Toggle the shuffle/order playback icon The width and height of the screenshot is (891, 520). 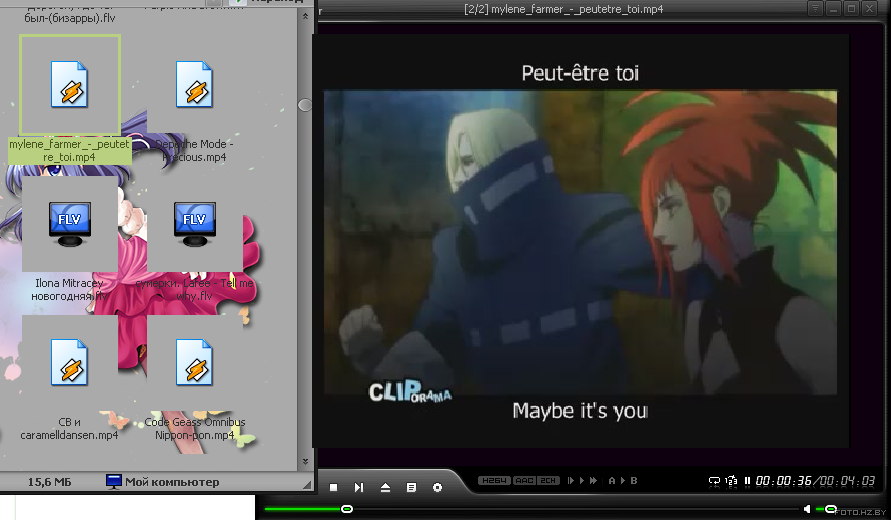pos(731,481)
